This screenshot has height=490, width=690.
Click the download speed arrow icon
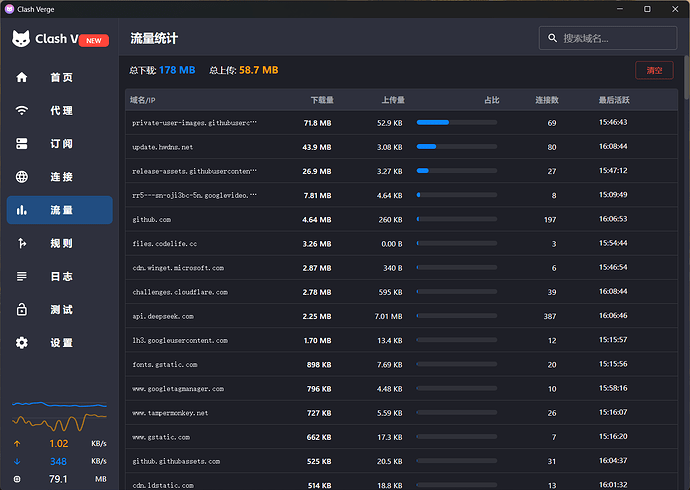pos(17,461)
